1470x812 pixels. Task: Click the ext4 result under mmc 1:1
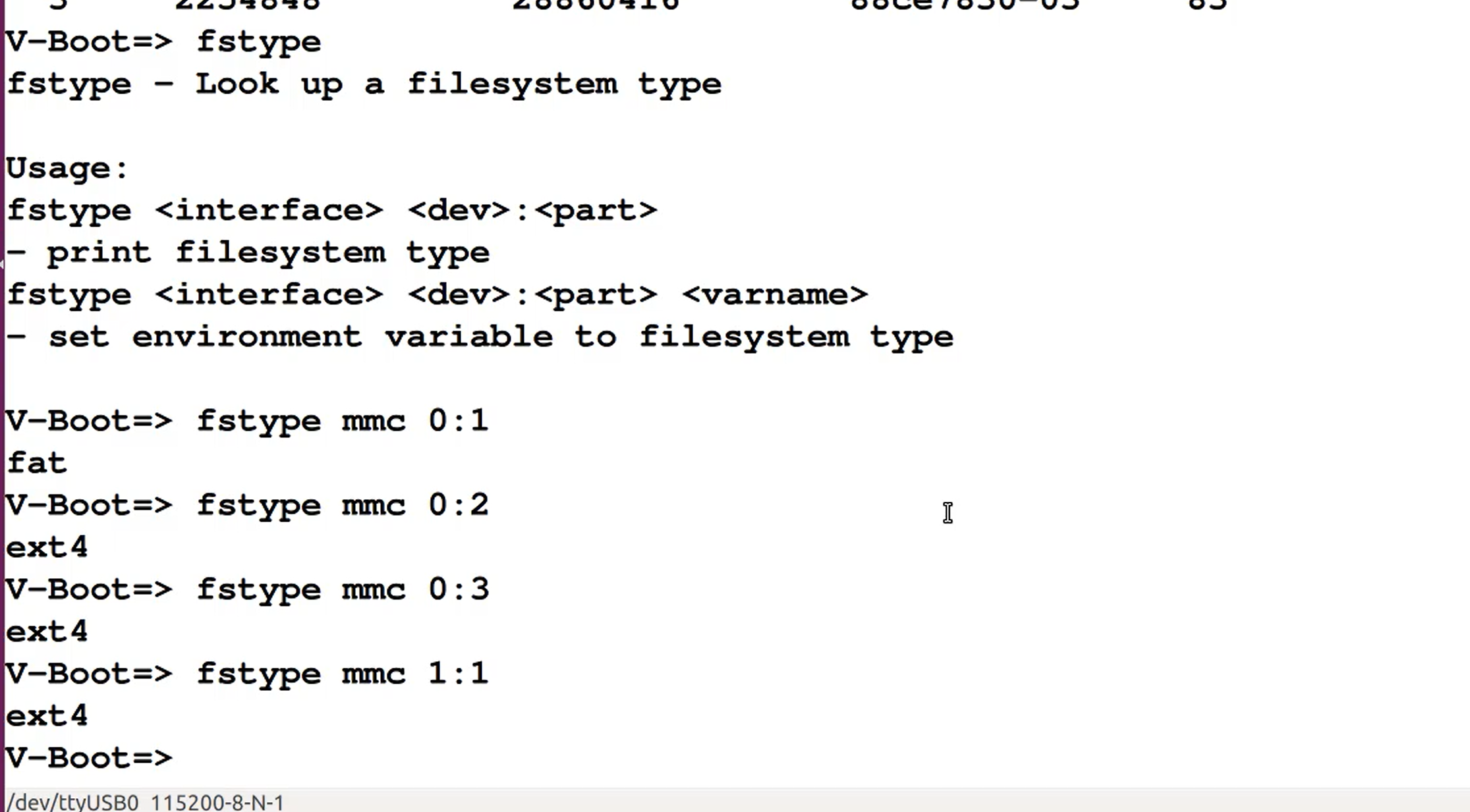[x=47, y=716]
